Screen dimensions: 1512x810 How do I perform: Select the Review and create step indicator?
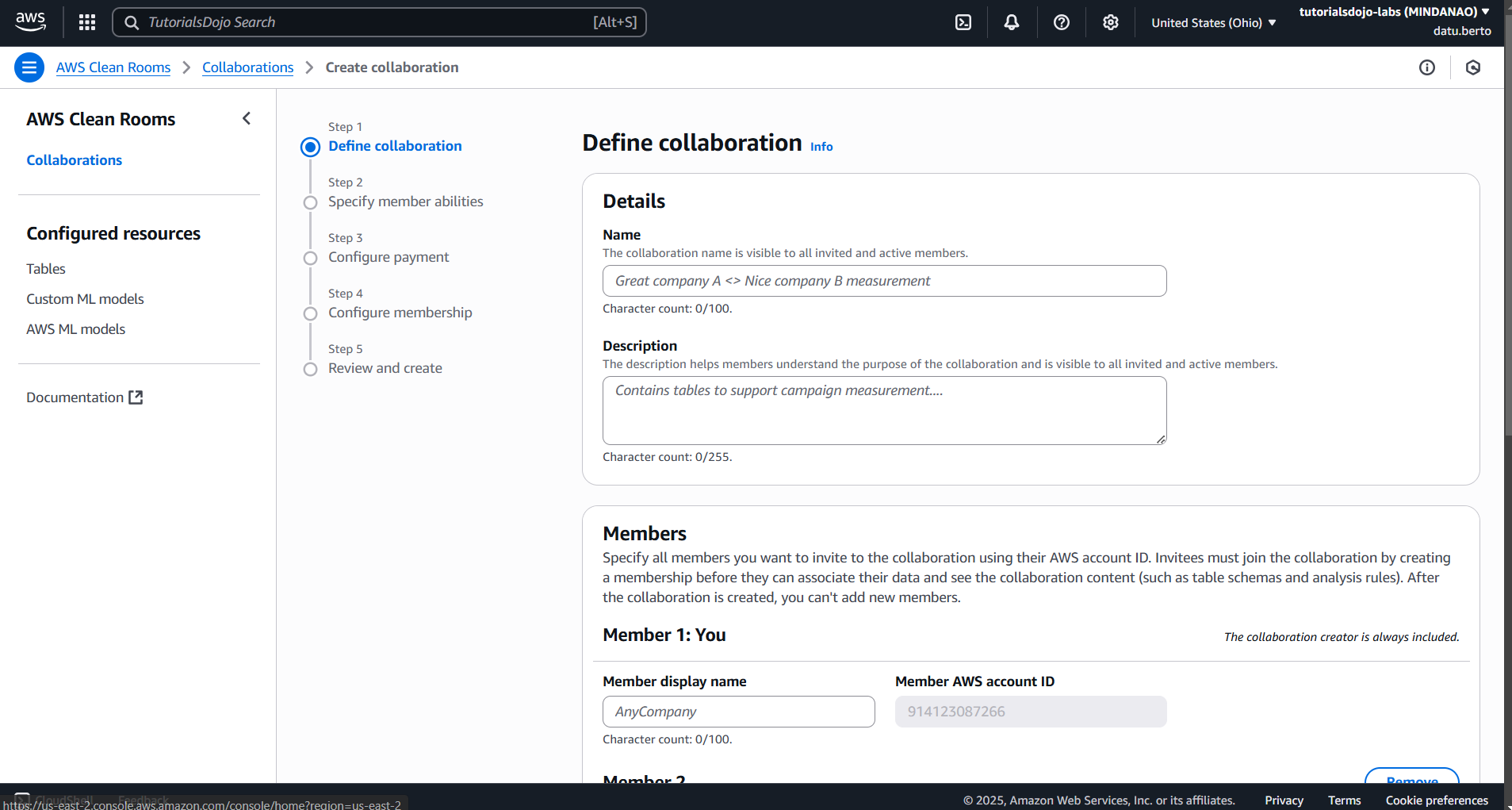click(x=310, y=369)
